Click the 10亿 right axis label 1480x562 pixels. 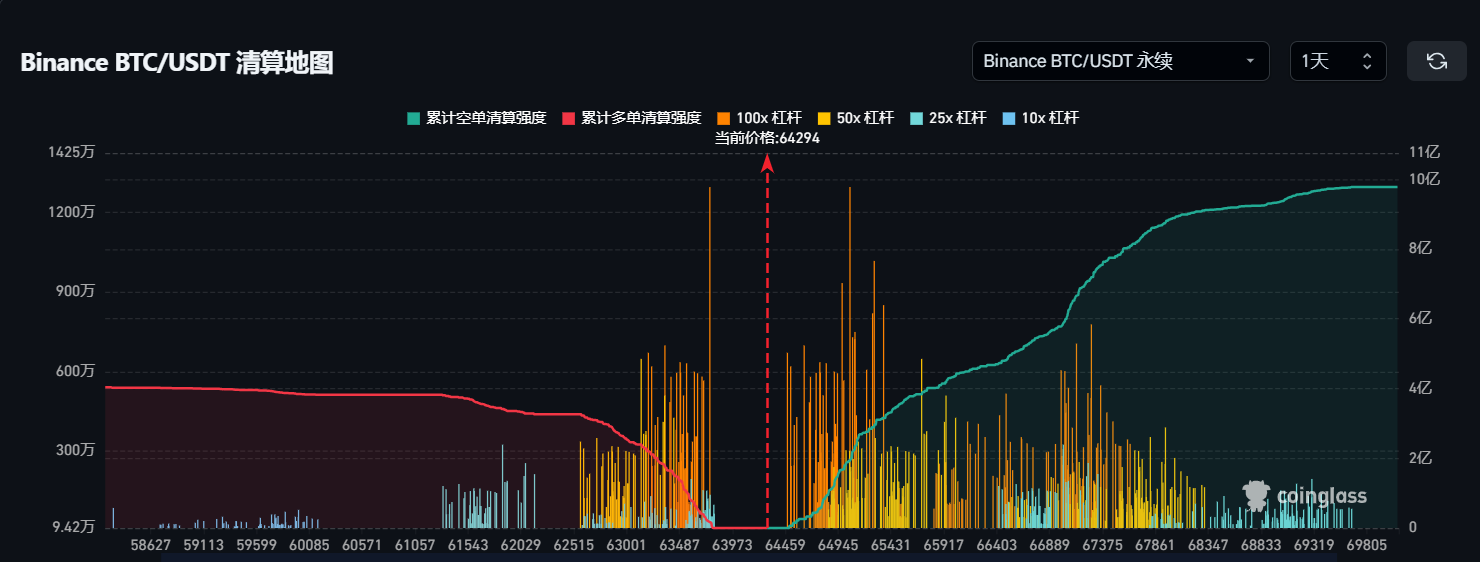click(x=1423, y=179)
